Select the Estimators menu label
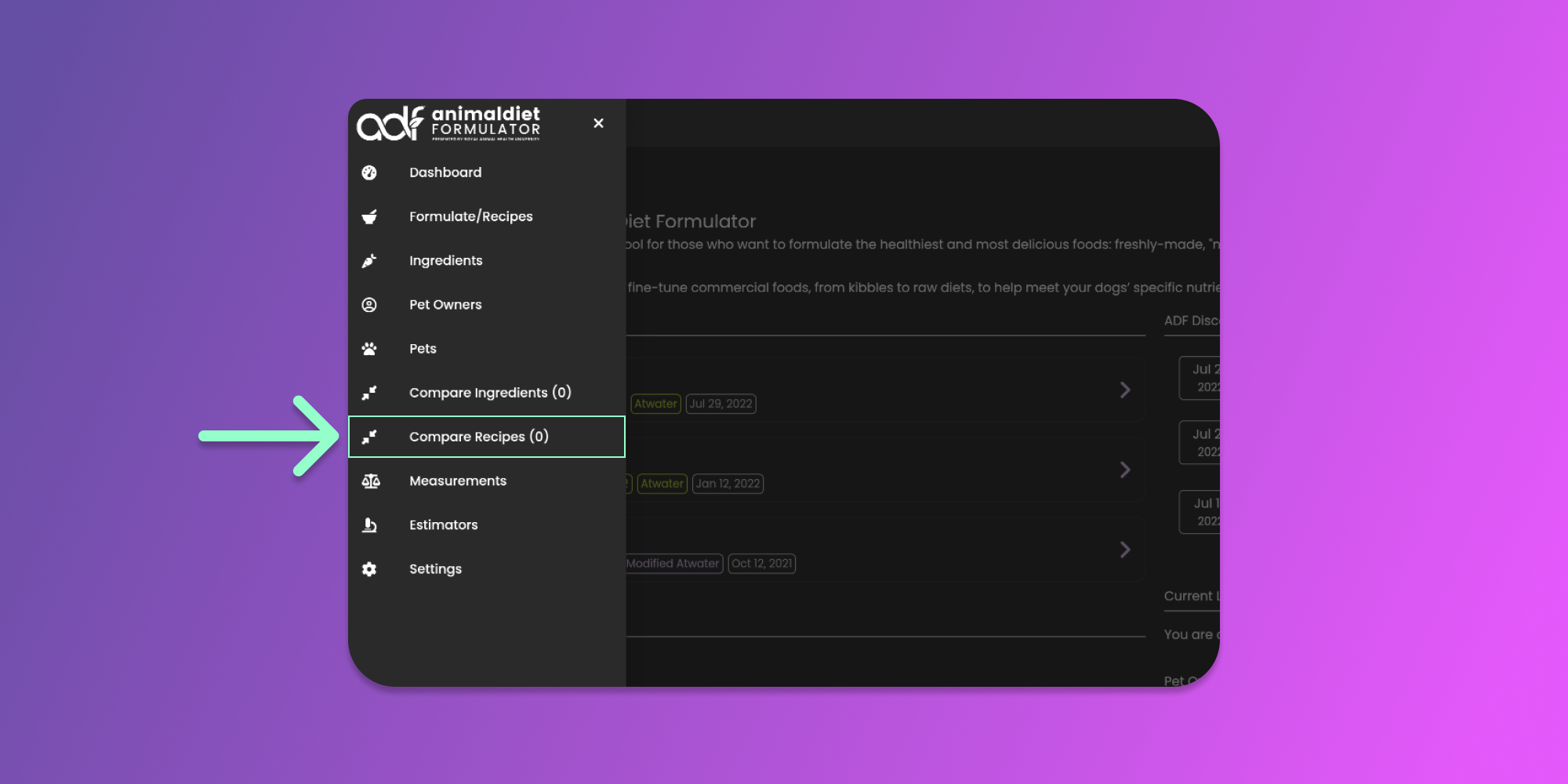Image resolution: width=1568 pixels, height=784 pixels. (x=443, y=525)
